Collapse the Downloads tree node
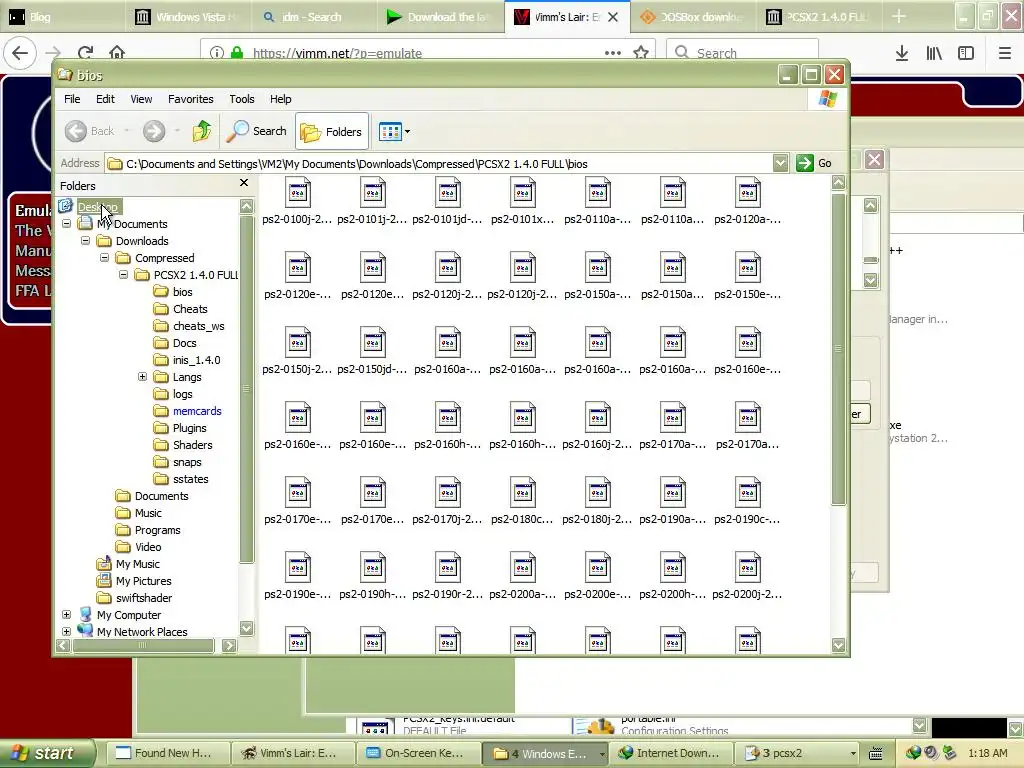The width and height of the screenshot is (1024, 768). pyautogui.click(x=86, y=240)
